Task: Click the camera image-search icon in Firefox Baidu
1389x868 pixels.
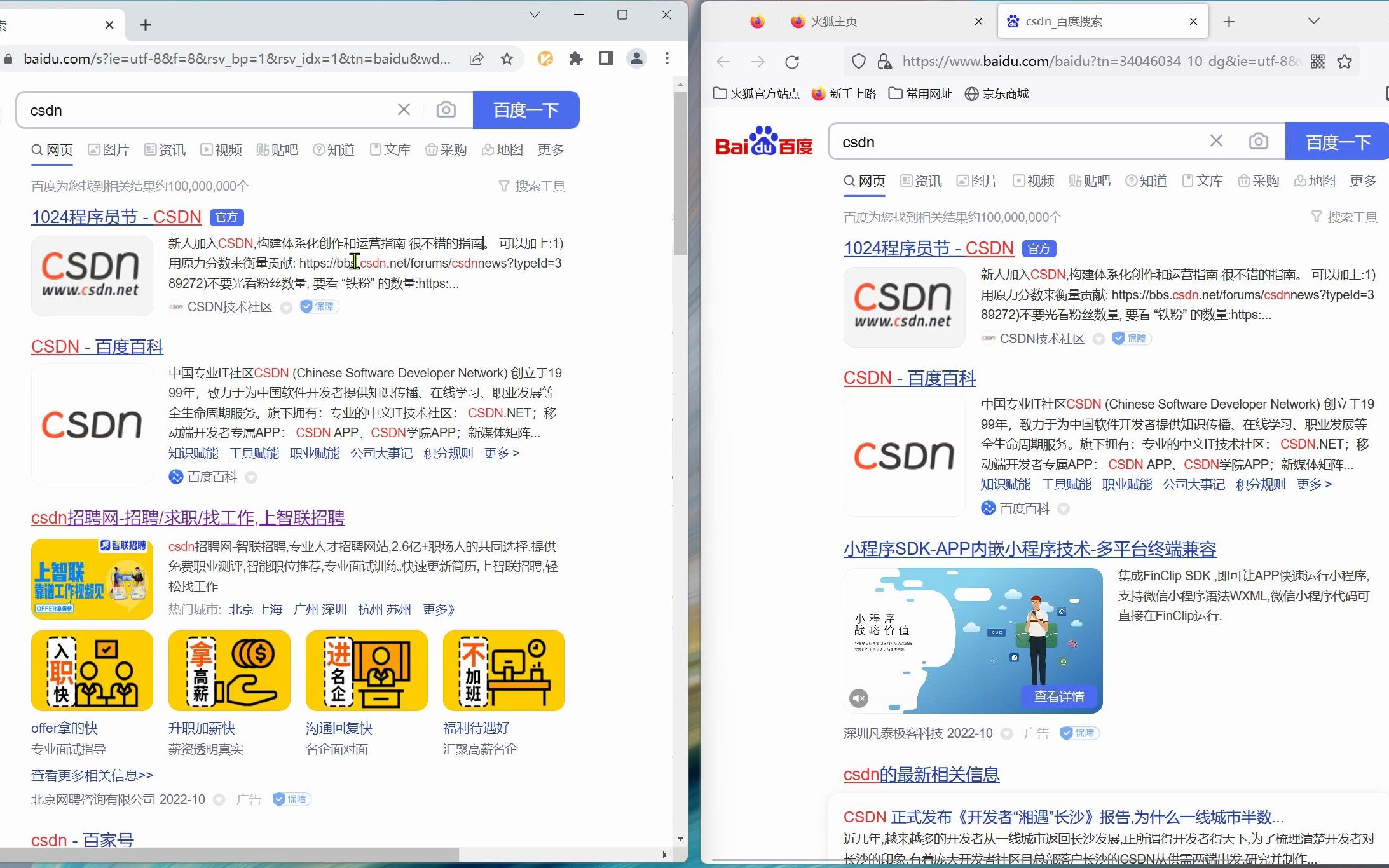Action: pyautogui.click(x=1259, y=141)
